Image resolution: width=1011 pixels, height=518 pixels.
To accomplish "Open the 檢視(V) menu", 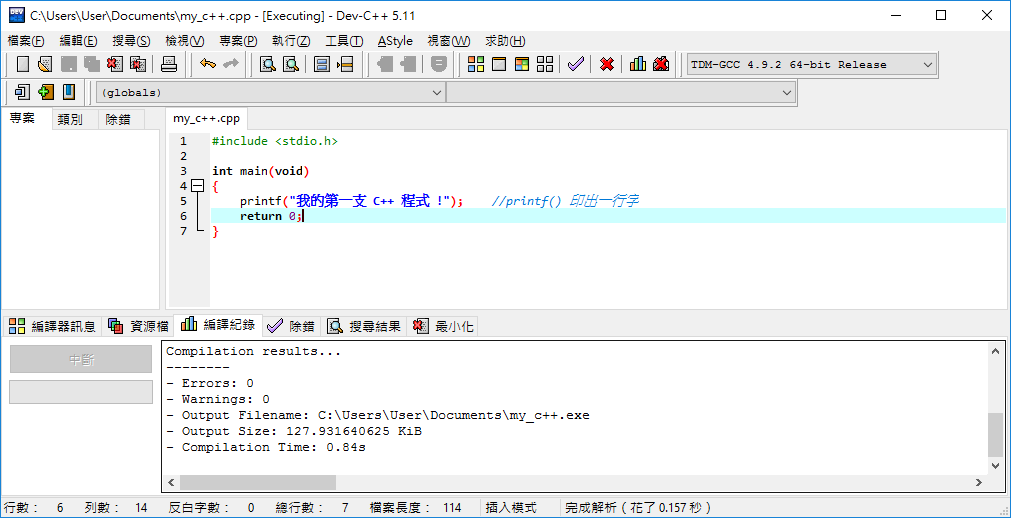I will click(x=185, y=41).
